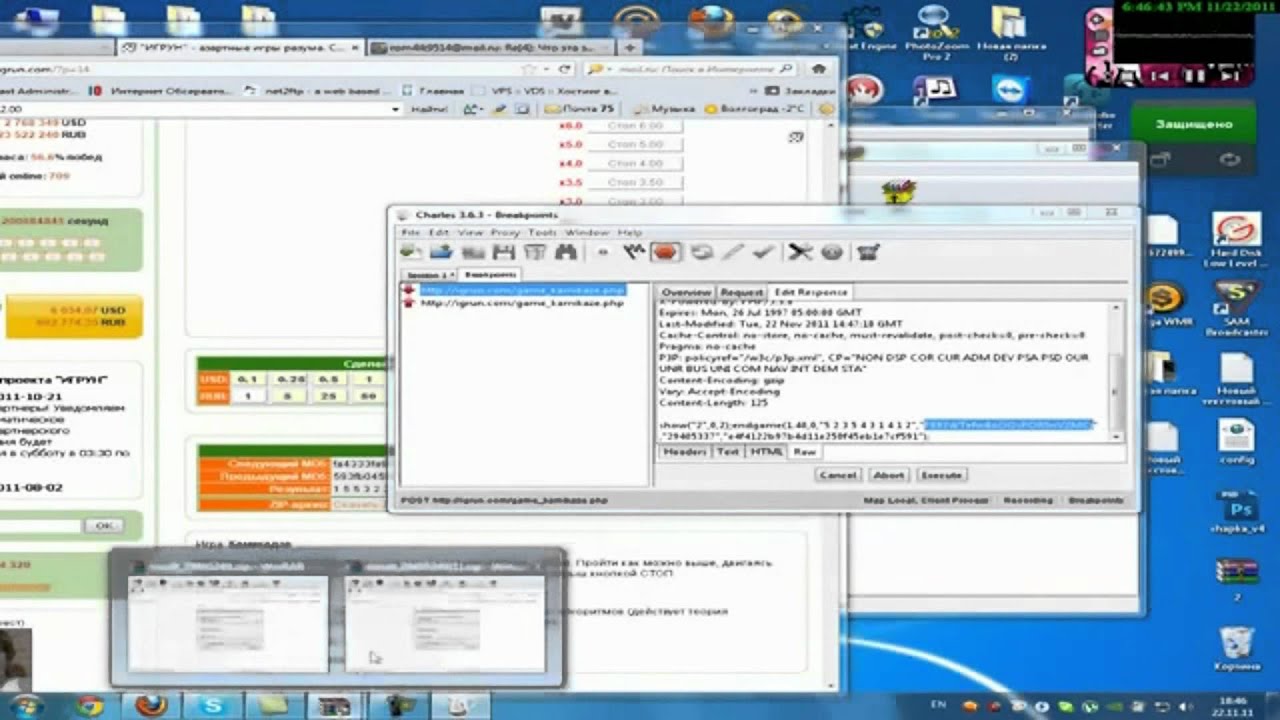
Task: Click the browser home icon
Action: point(820,69)
